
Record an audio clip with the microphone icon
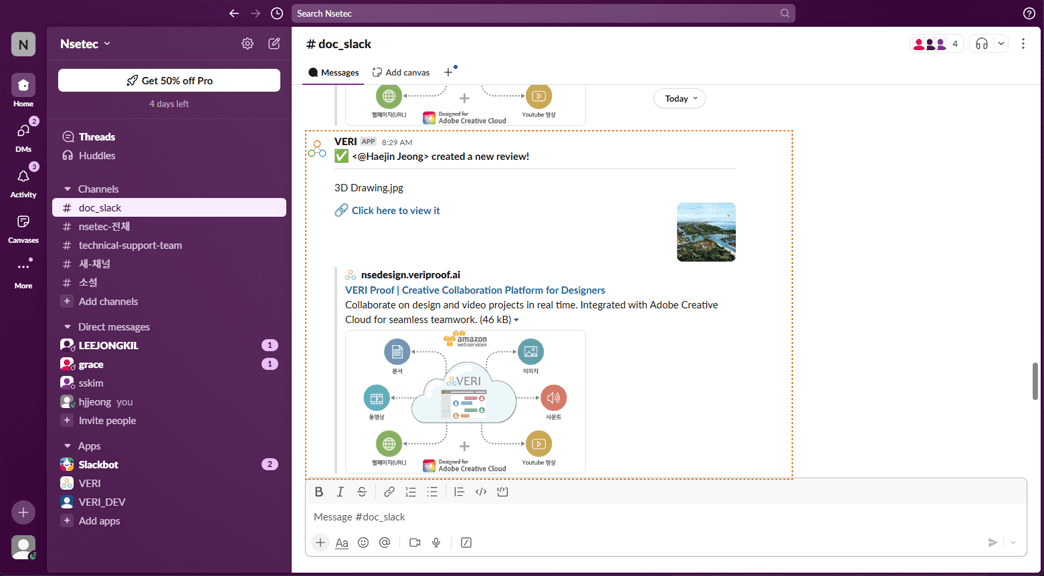(x=435, y=542)
